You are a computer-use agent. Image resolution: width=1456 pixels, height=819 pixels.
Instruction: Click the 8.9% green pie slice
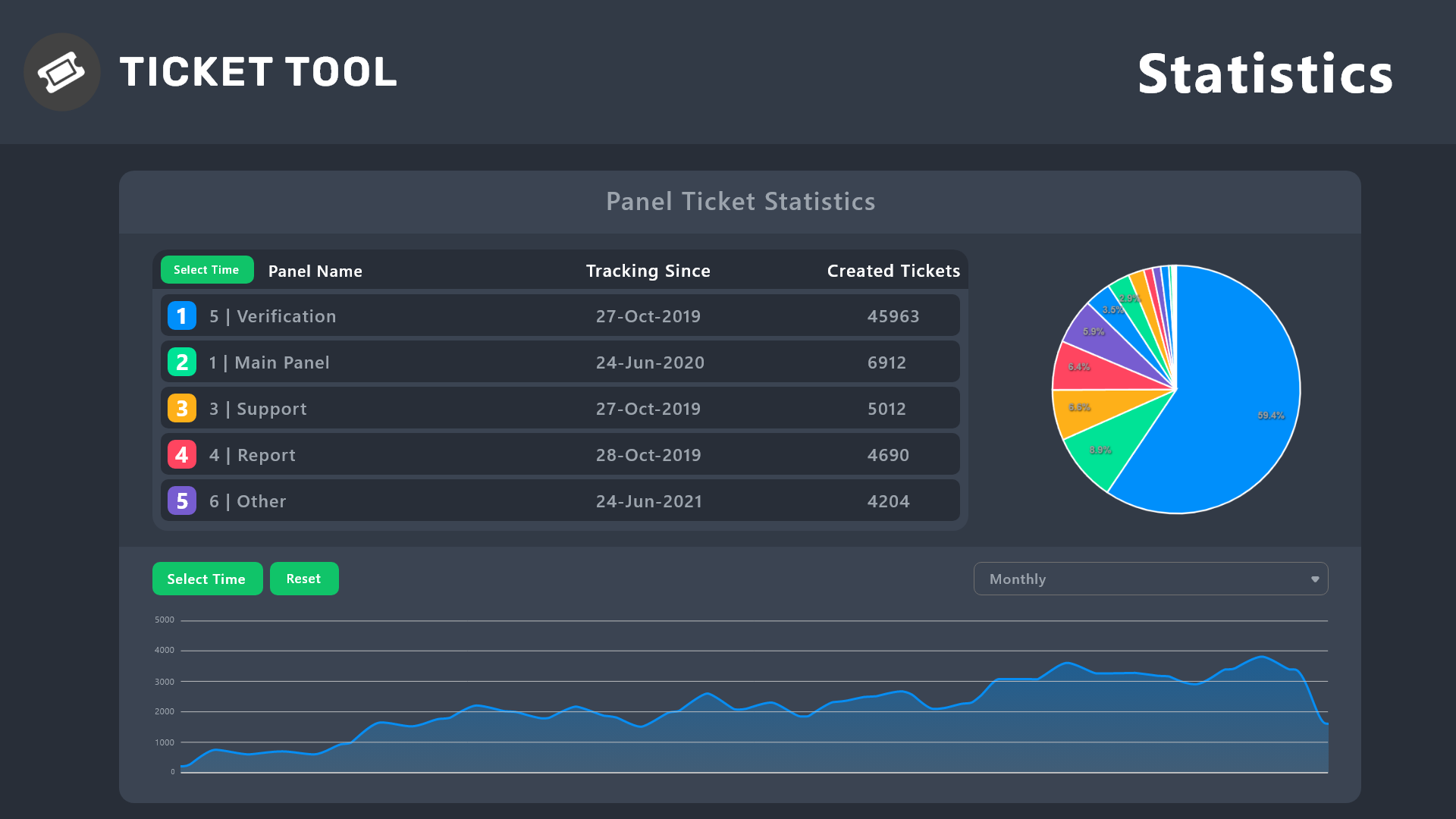click(1107, 447)
